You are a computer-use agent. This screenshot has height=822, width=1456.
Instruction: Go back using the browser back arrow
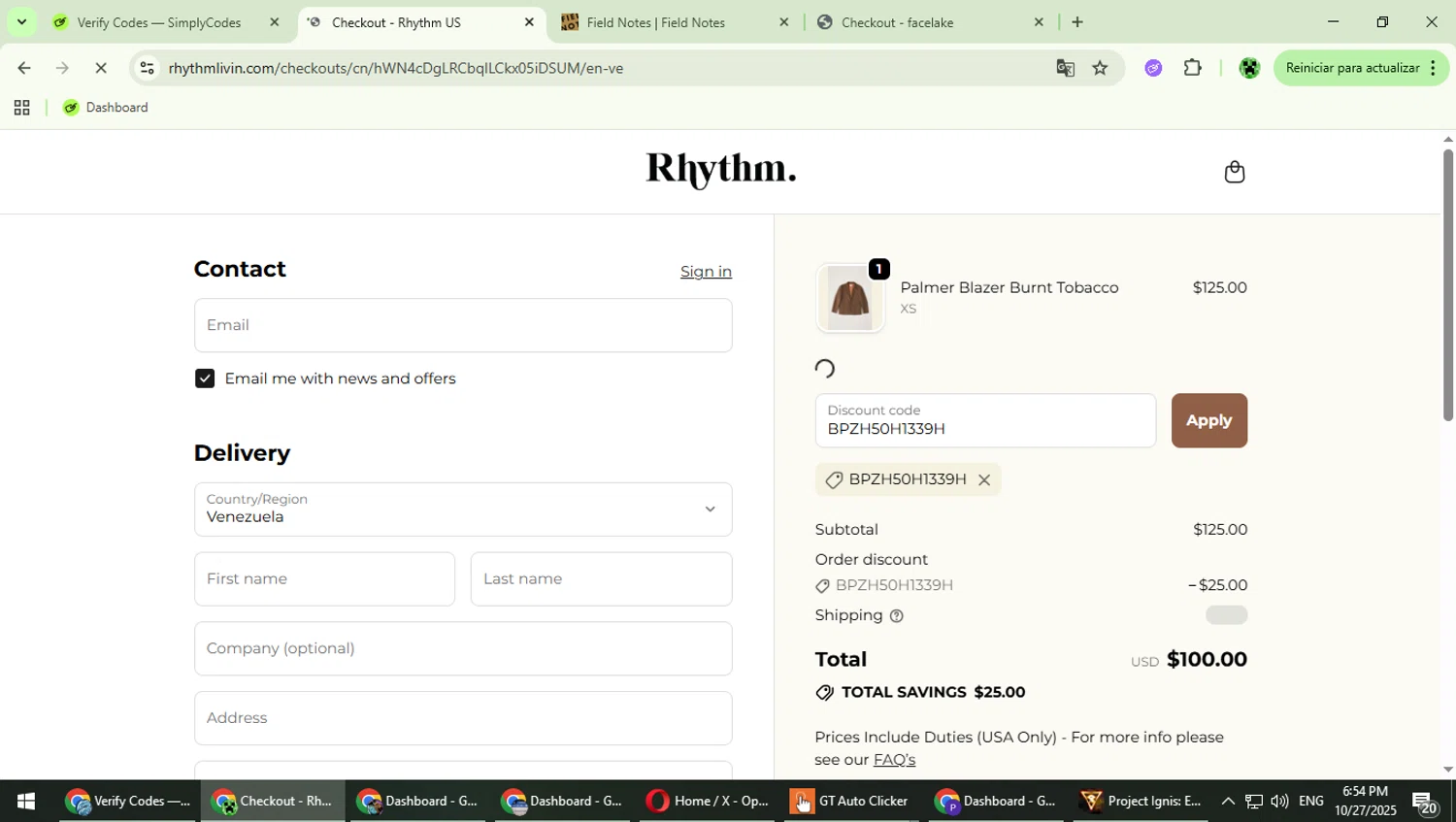click(x=24, y=68)
